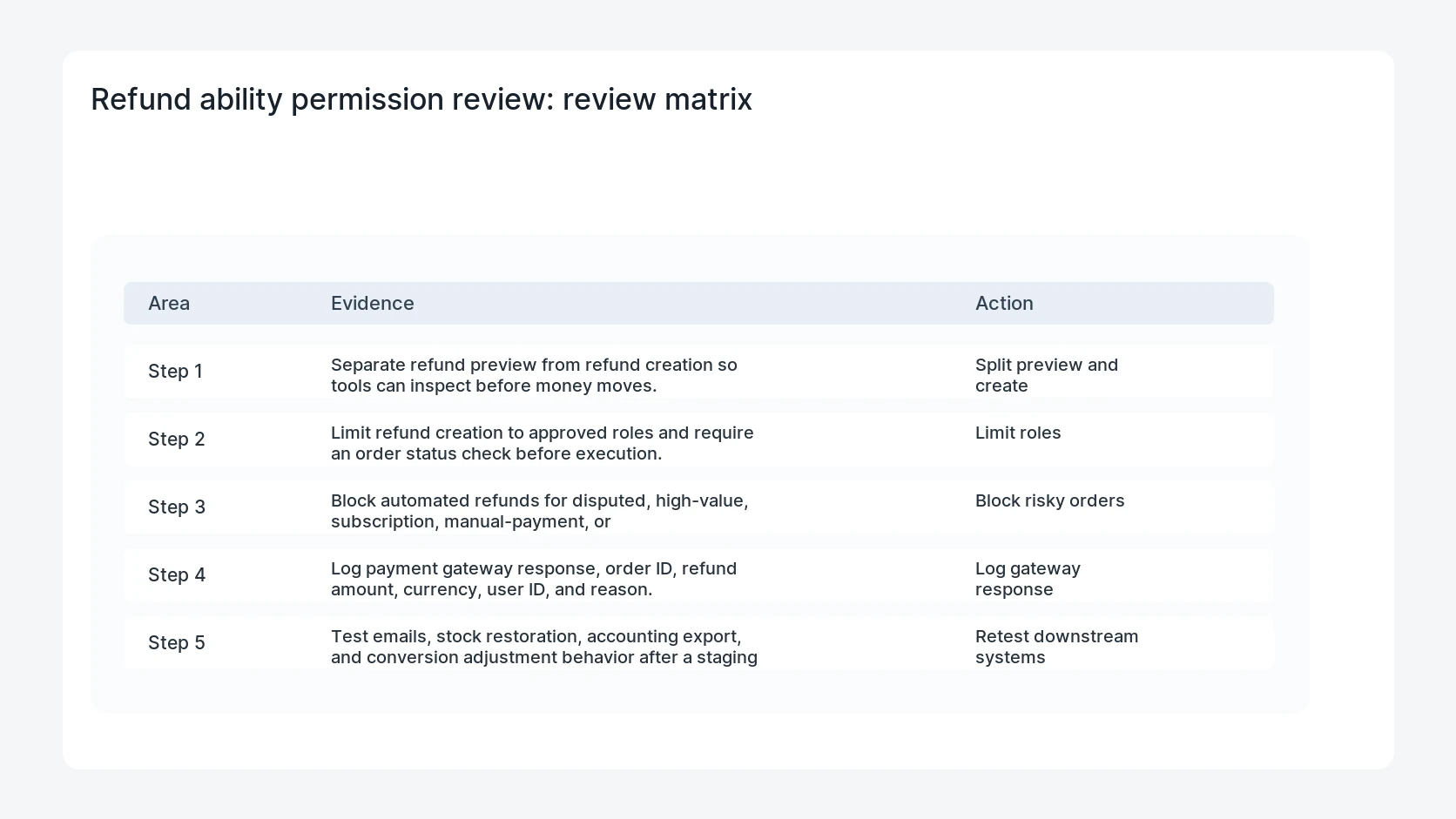Click the 'Log gateway response' action cell
1456x819 pixels.
tap(1028, 579)
